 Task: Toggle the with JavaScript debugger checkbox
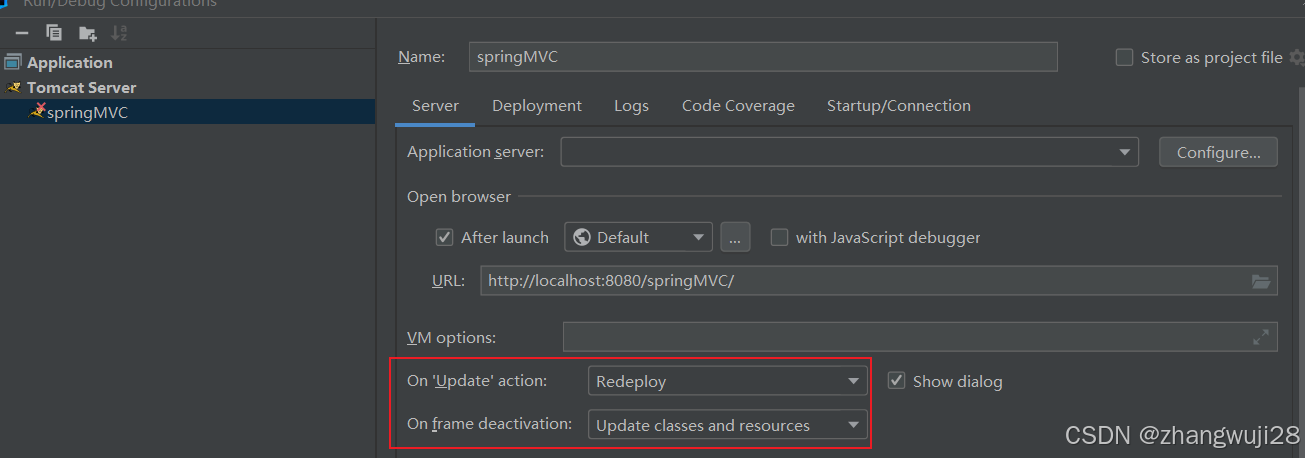(779, 237)
